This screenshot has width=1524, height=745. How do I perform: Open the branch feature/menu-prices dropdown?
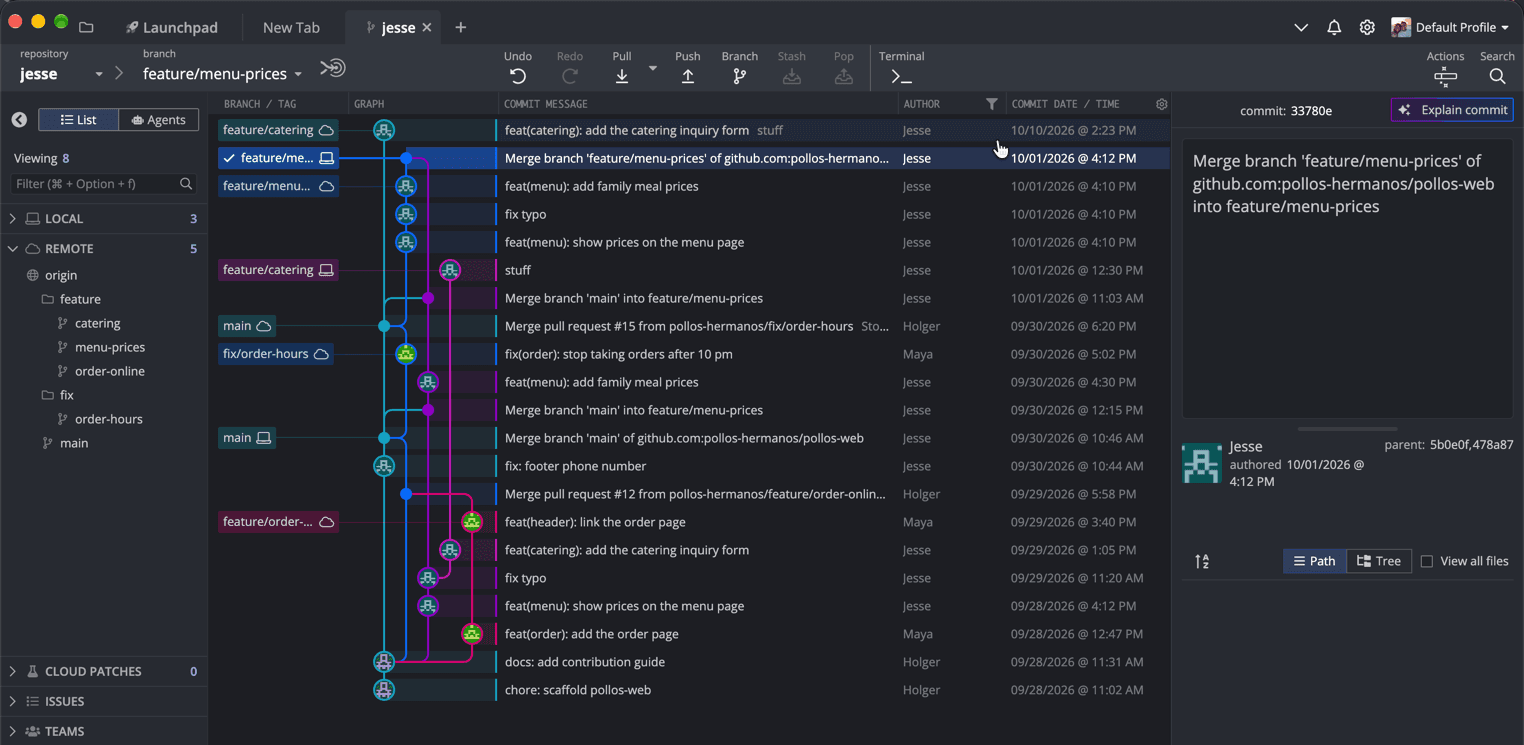(222, 74)
